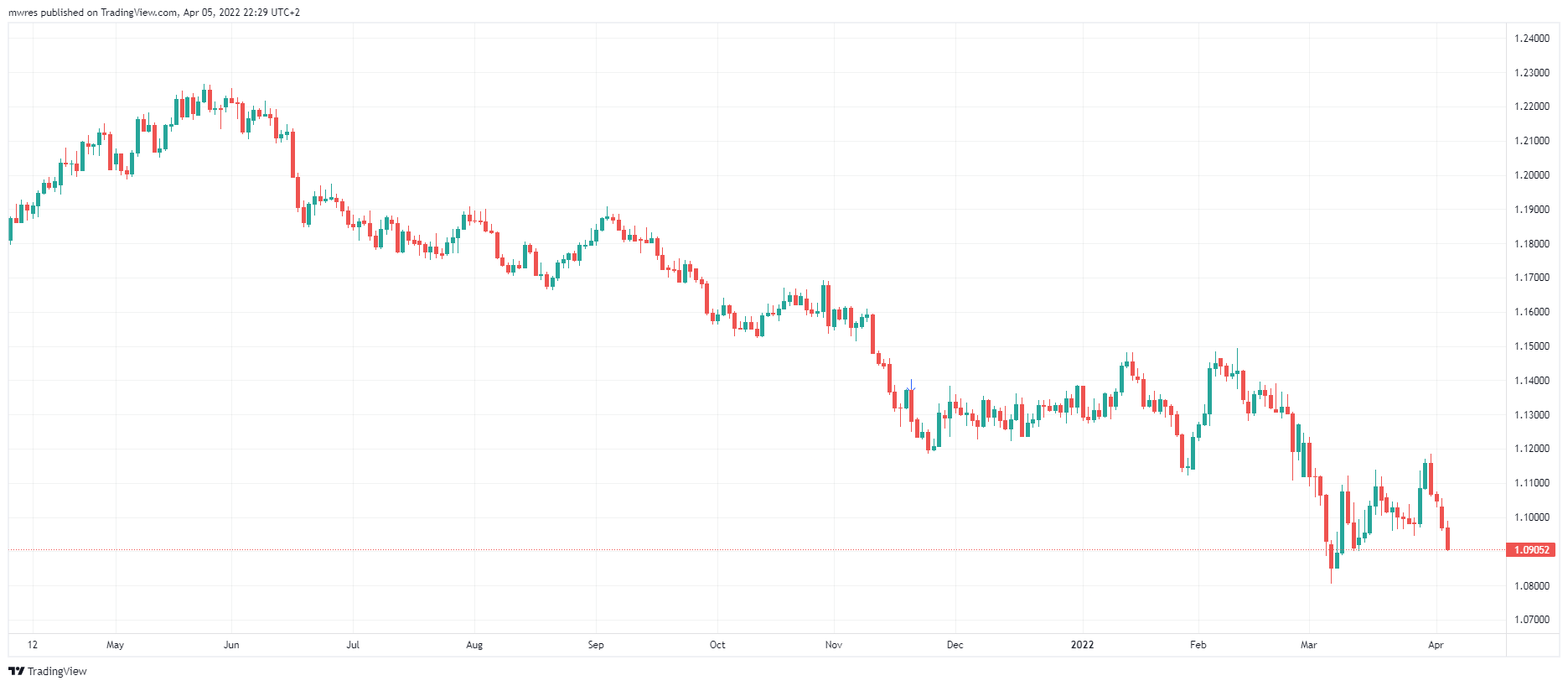Open the TradingView.com link in the header text

pos(139,13)
